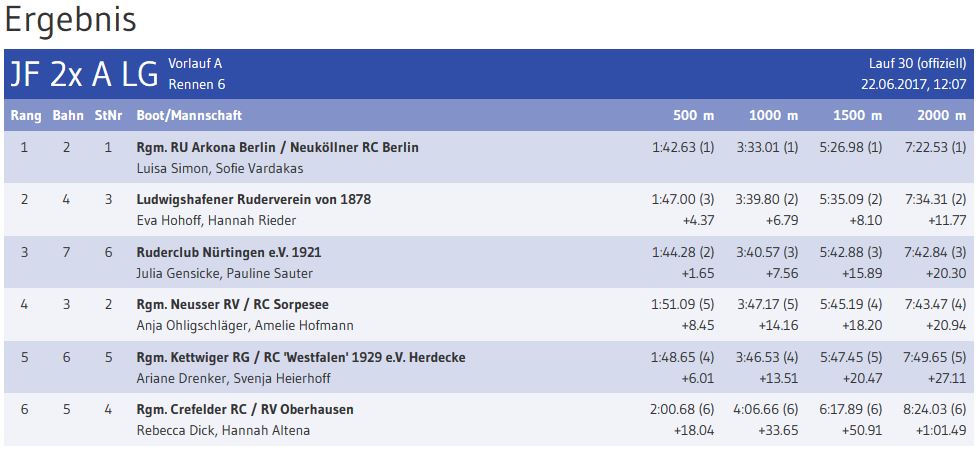Click the Boot/Mannschaft column header
Screen dimensions: 977x449
point(189,116)
